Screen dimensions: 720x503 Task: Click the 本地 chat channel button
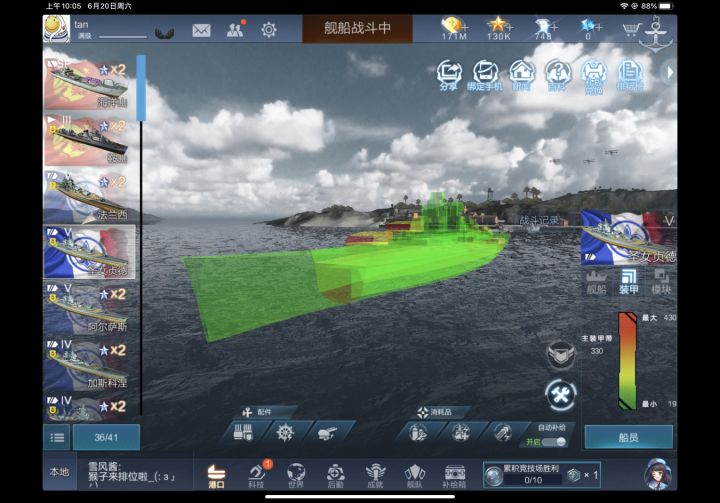click(x=60, y=472)
